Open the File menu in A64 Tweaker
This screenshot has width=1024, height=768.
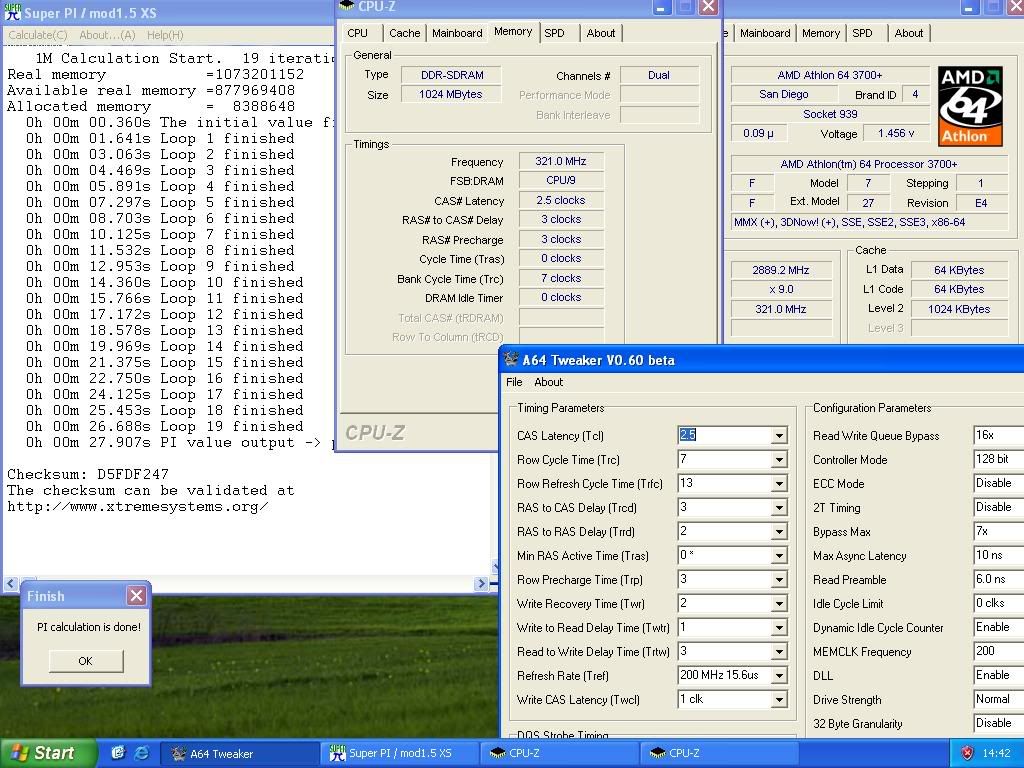[514, 382]
